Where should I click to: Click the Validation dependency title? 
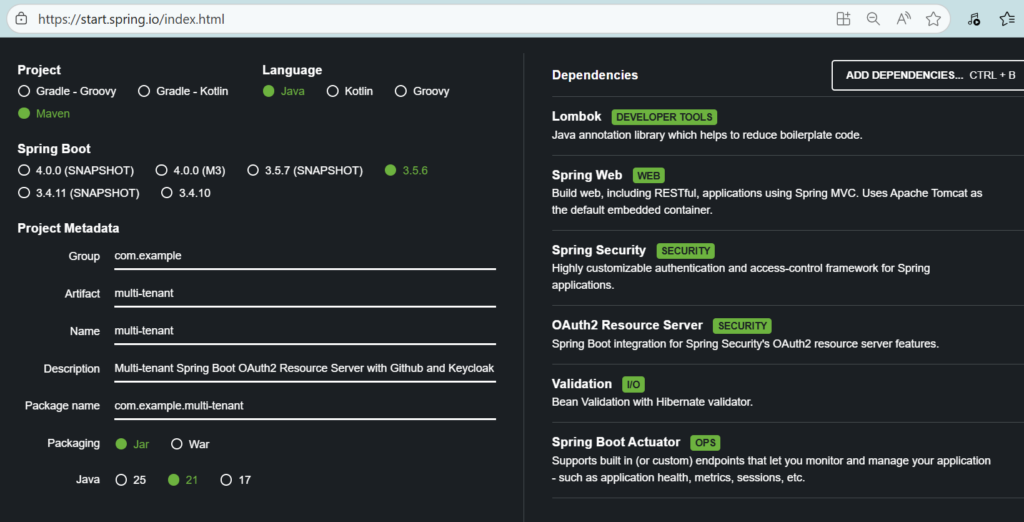click(x=581, y=384)
